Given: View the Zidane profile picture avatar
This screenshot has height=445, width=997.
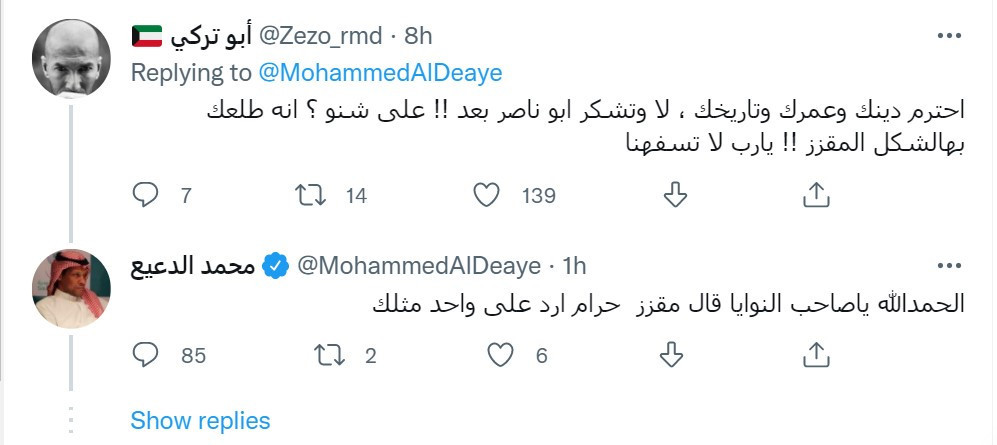Looking at the screenshot, I should click(71, 58).
